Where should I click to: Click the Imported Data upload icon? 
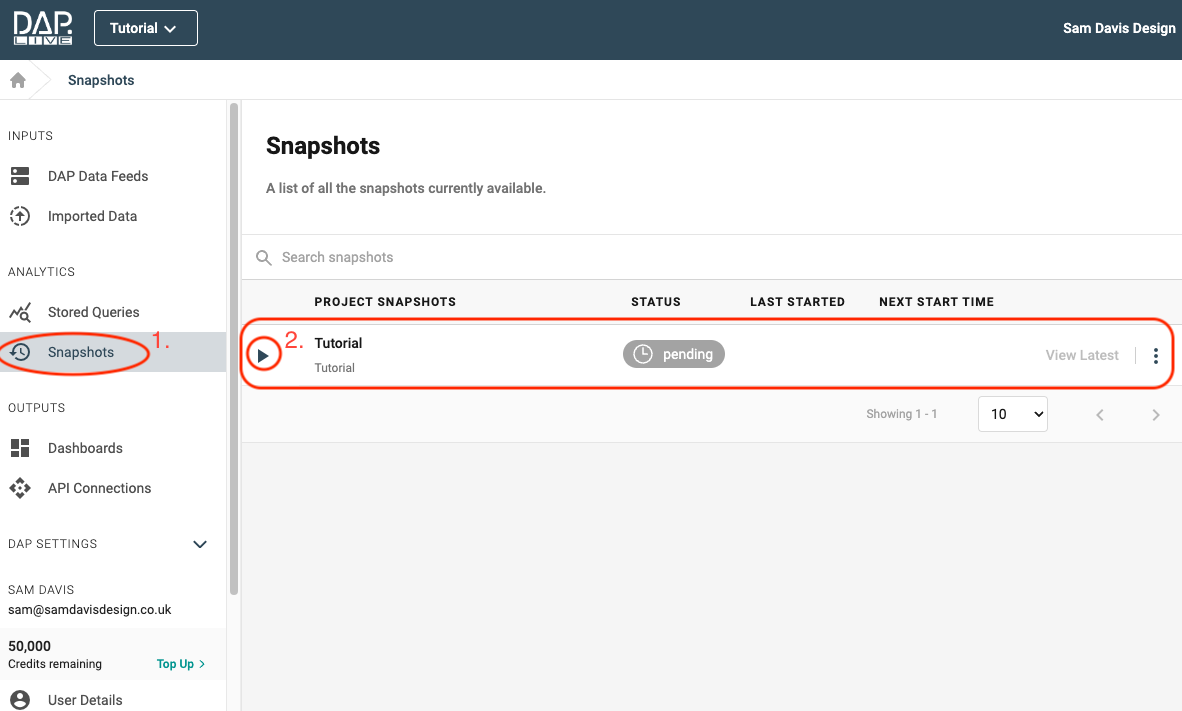[x=20, y=216]
